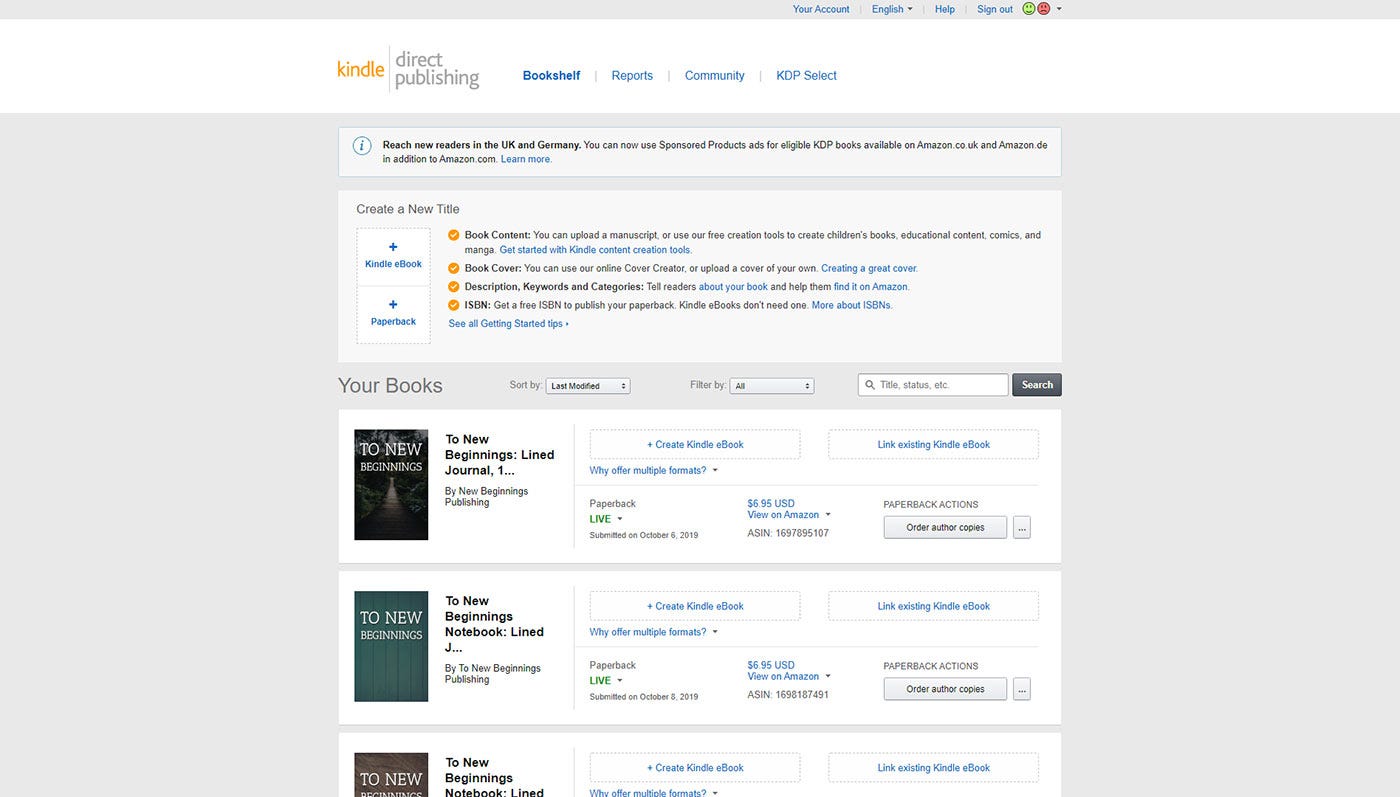This screenshot has width=1400, height=797.
Task: Click the plus Kindle eBook tile
Action: click(393, 256)
